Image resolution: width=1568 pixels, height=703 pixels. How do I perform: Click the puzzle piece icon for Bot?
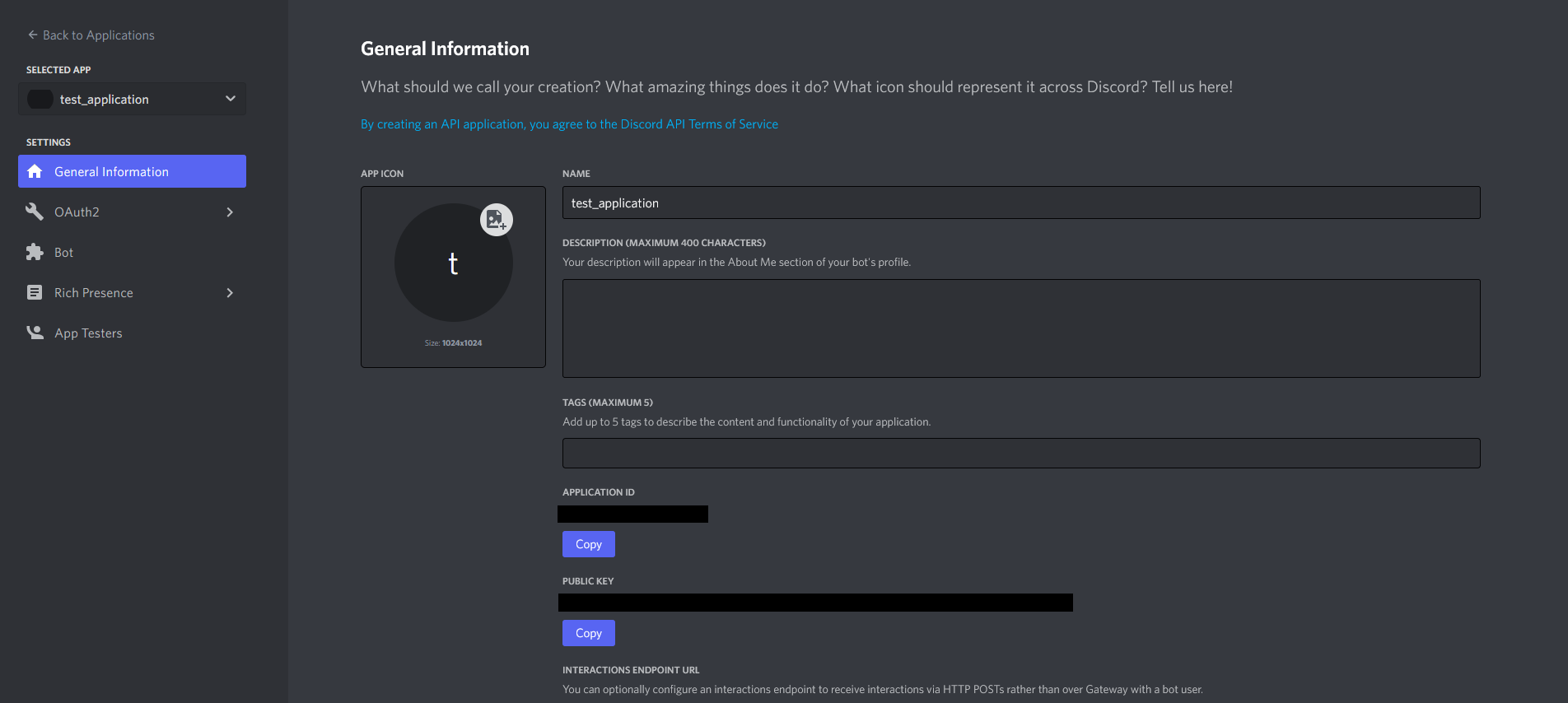(35, 252)
